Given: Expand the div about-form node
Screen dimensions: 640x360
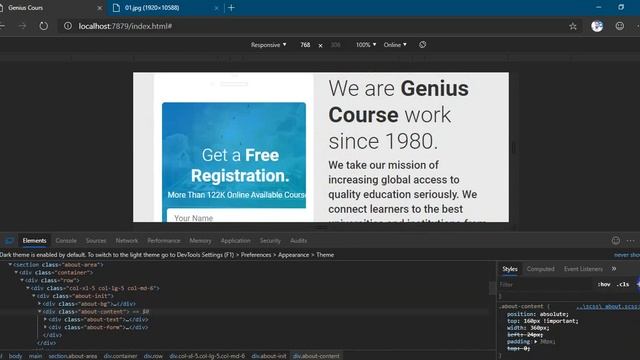Looking at the screenshot, I should [x=45, y=327].
